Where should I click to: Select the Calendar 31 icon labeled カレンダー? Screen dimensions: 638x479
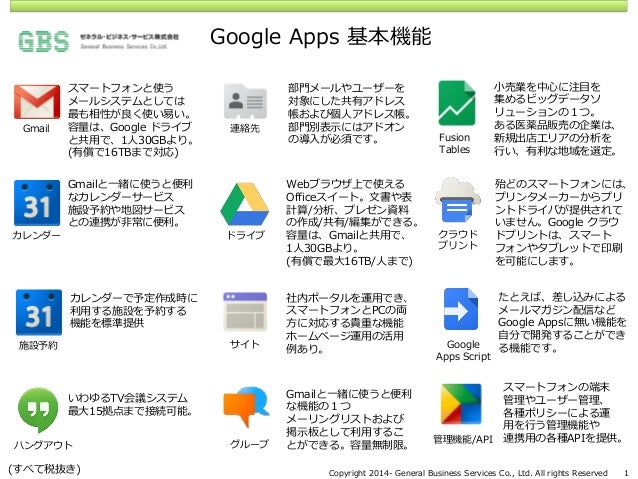click(37, 203)
